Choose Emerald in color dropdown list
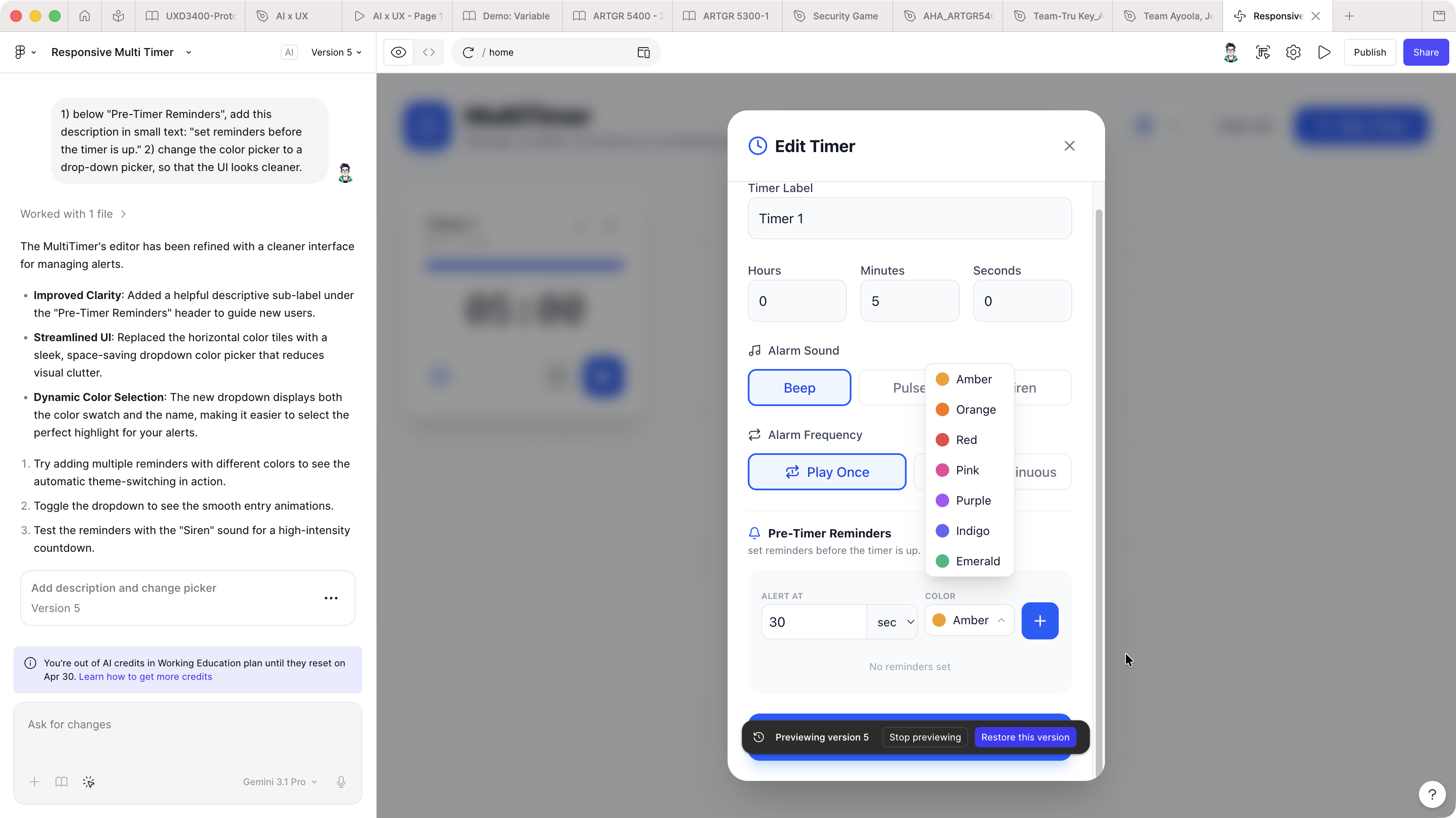 (969, 561)
